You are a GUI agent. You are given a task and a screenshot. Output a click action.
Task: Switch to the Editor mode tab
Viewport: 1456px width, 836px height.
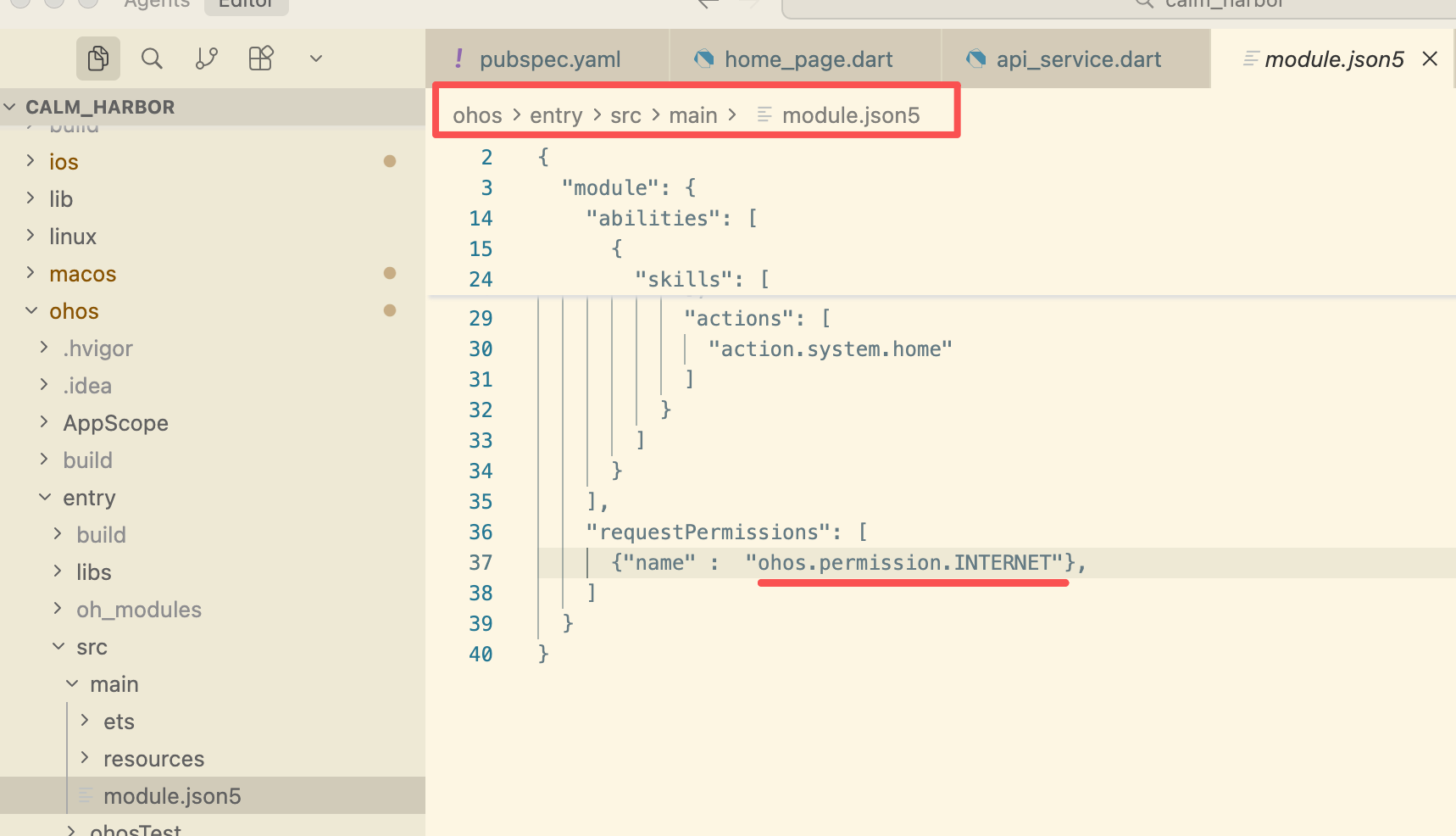(x=246, y=5)
